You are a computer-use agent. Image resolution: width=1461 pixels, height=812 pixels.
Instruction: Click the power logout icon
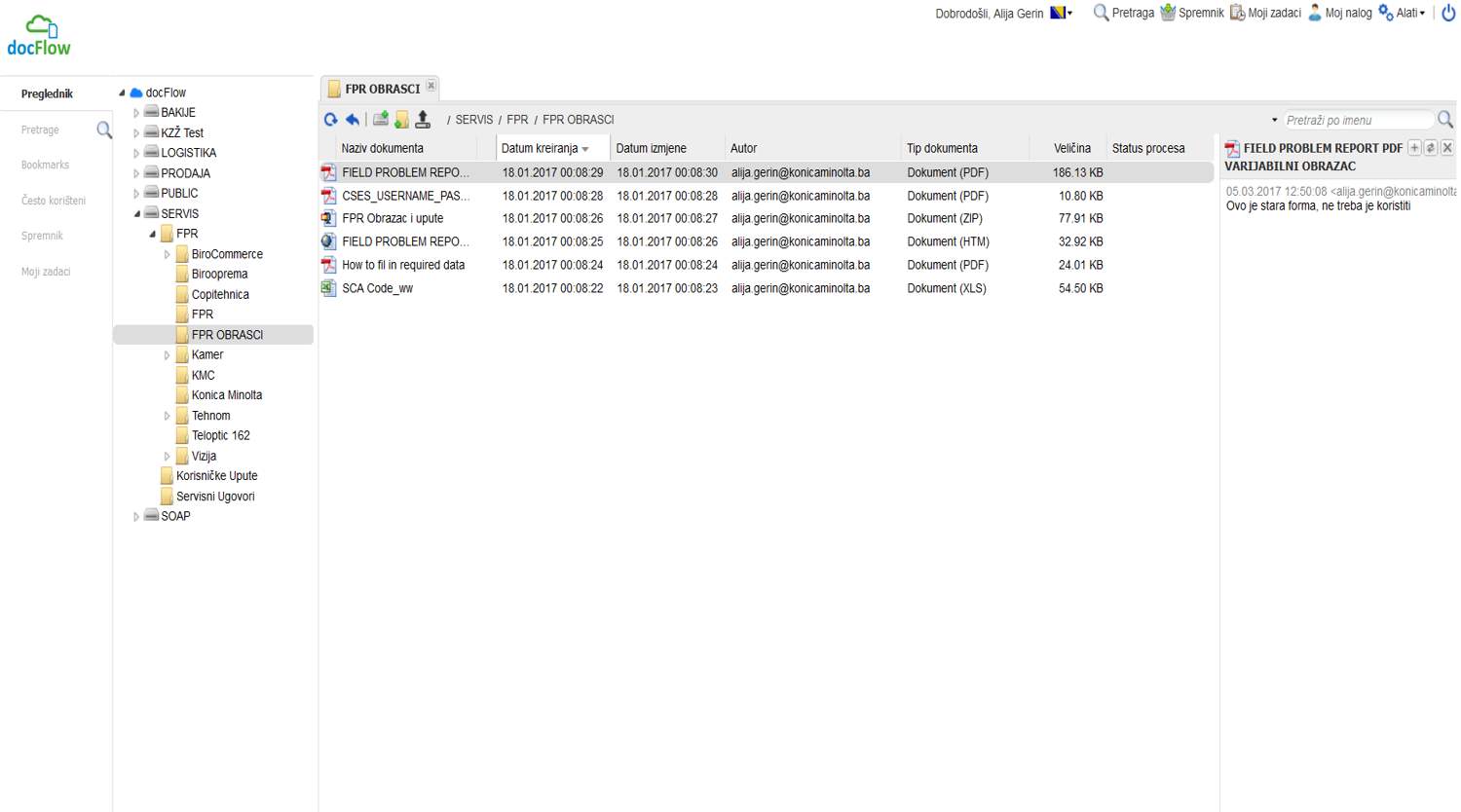[x=1448, y=13]
